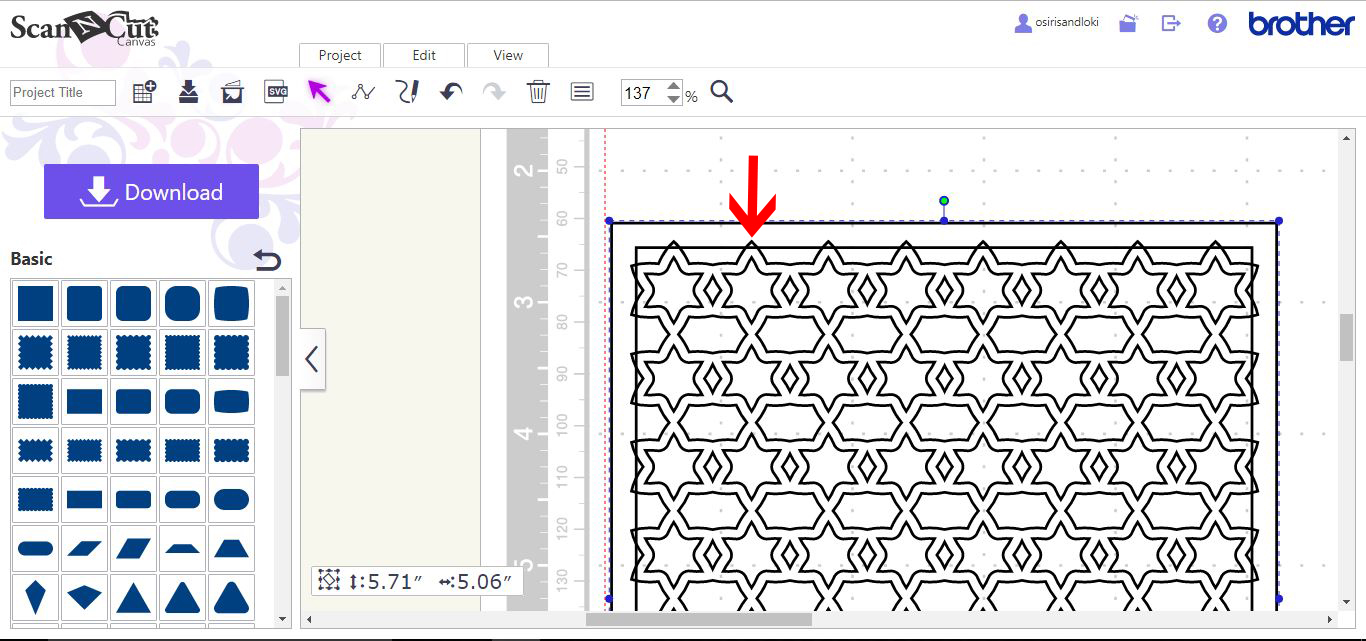Switch to the Edit tab

(x=424, y=55)
